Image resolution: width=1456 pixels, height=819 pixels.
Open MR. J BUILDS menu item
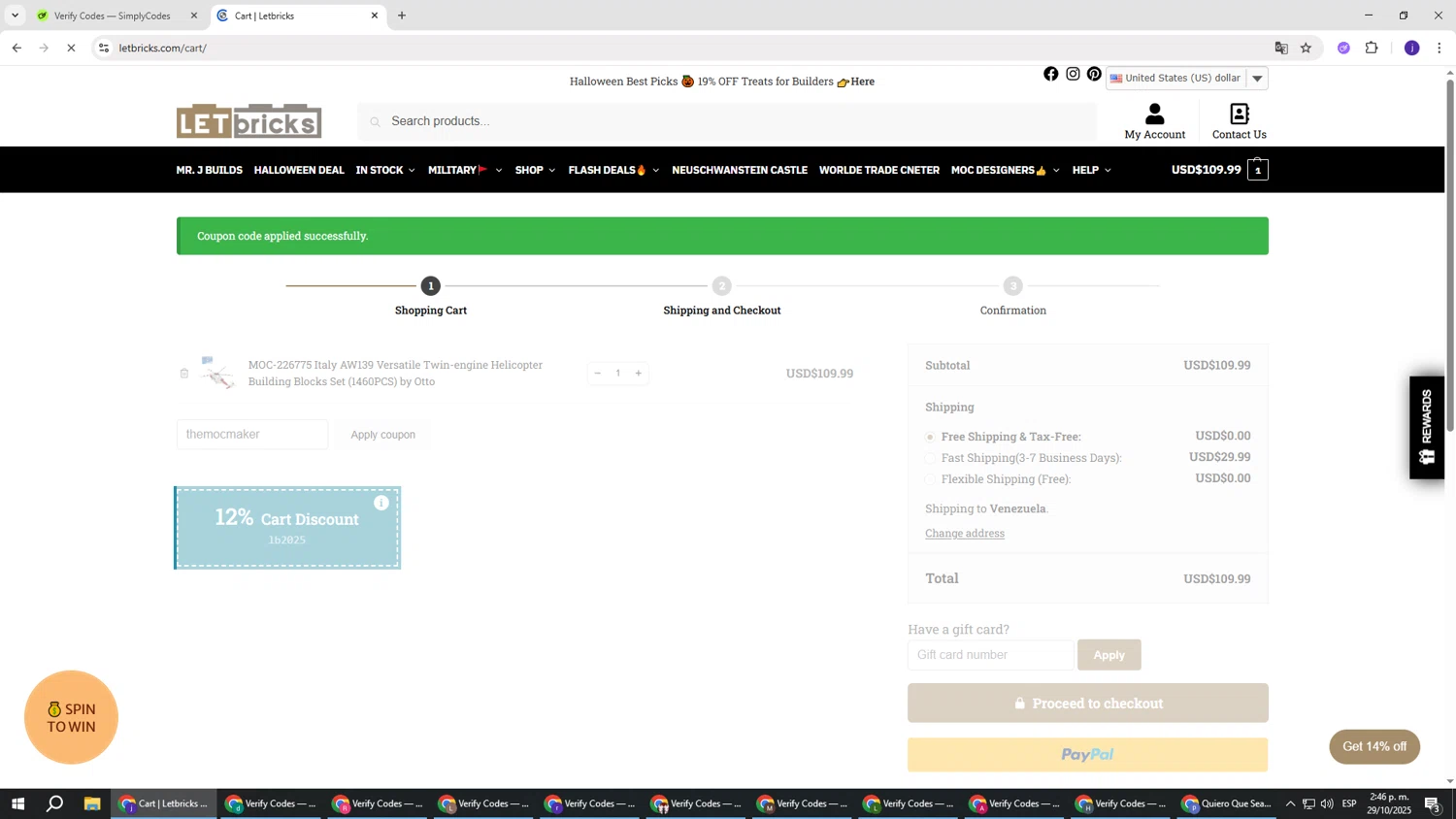click(209, 170)
